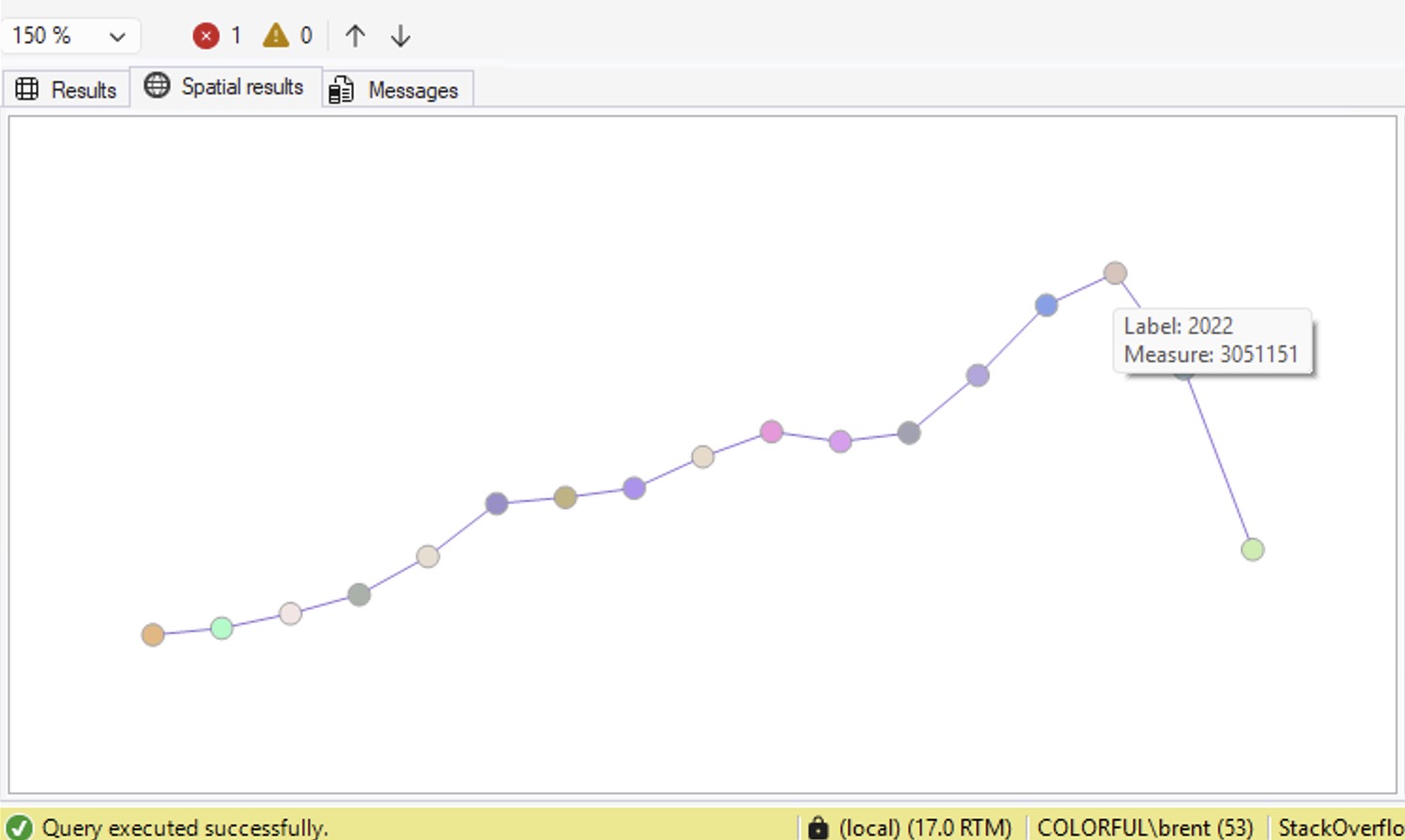
Task: Click the Label 2022 measure tooltip
Action: tap(1211, 341)
